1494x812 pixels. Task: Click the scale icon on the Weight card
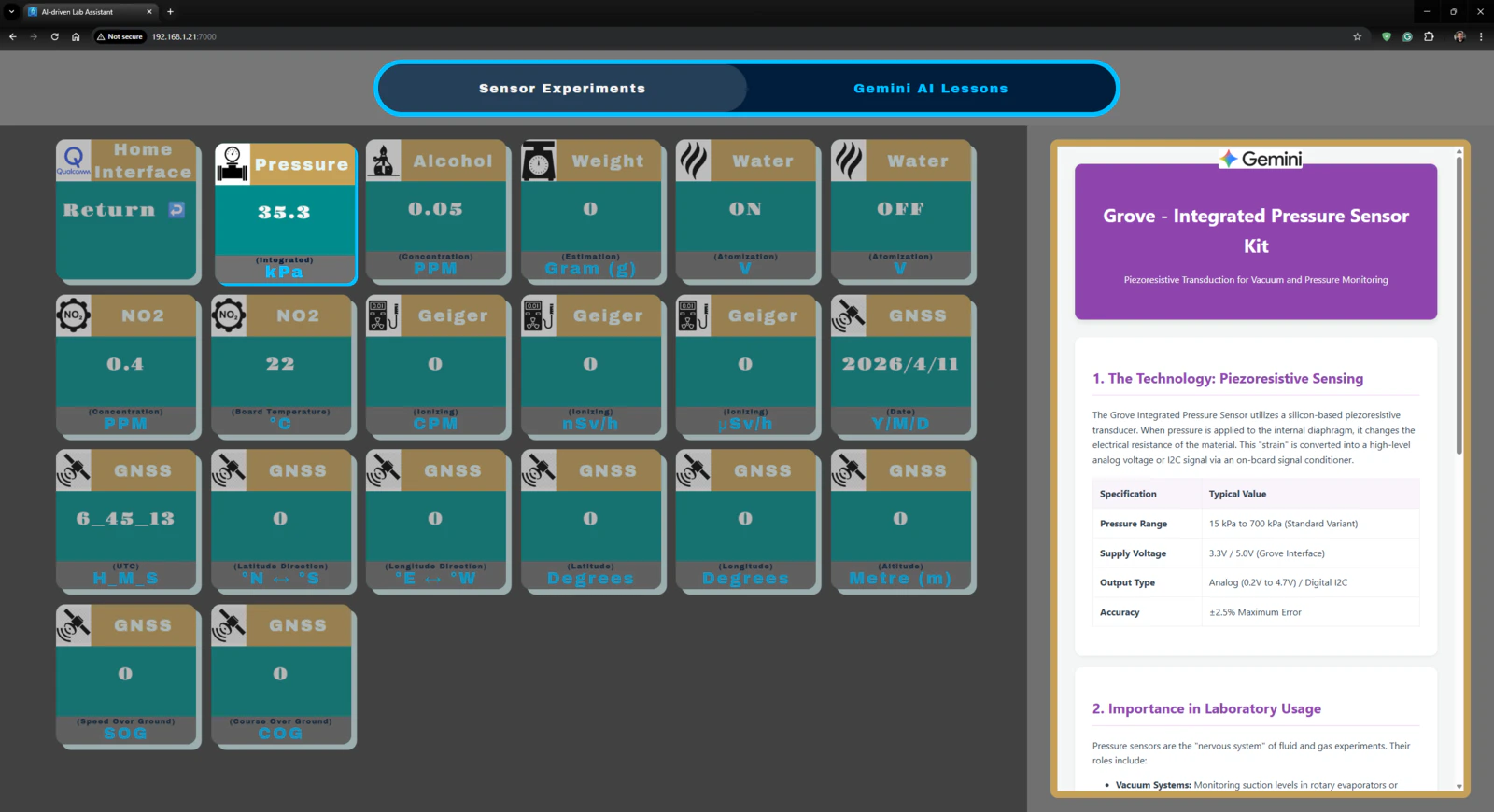click(539, 161)
